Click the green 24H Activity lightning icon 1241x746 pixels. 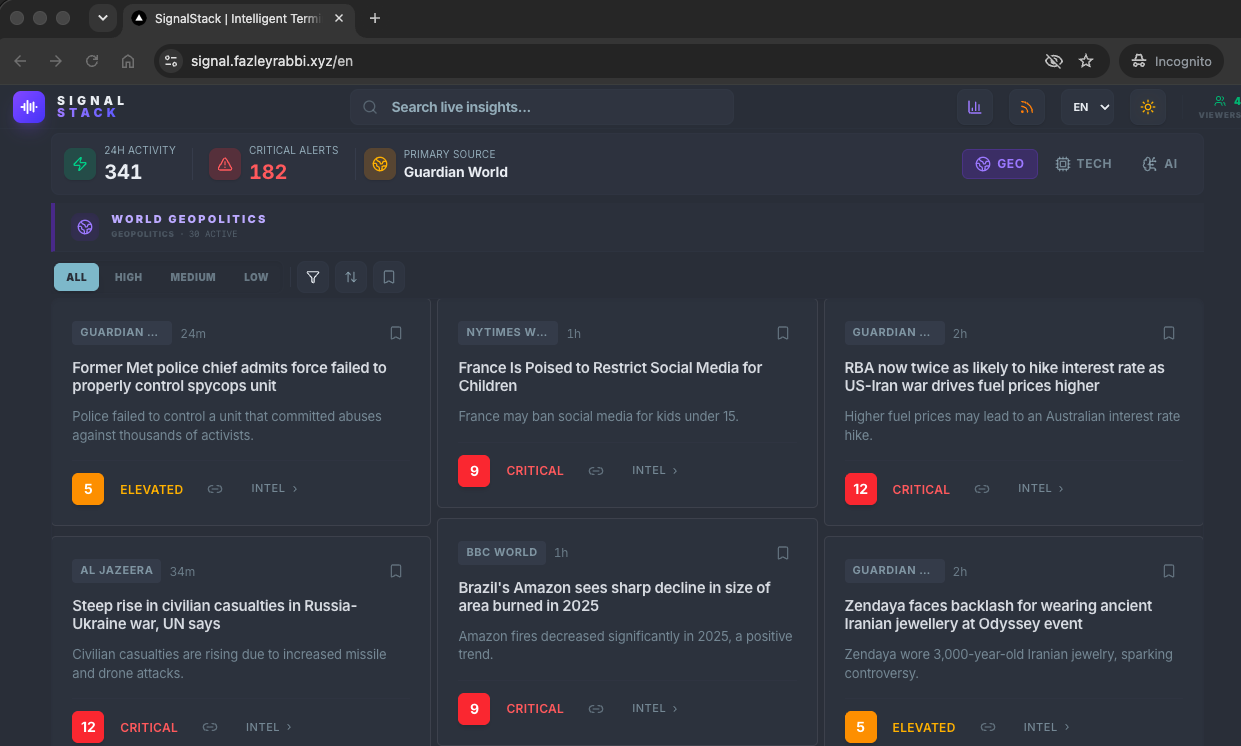[x=80, y=164]
